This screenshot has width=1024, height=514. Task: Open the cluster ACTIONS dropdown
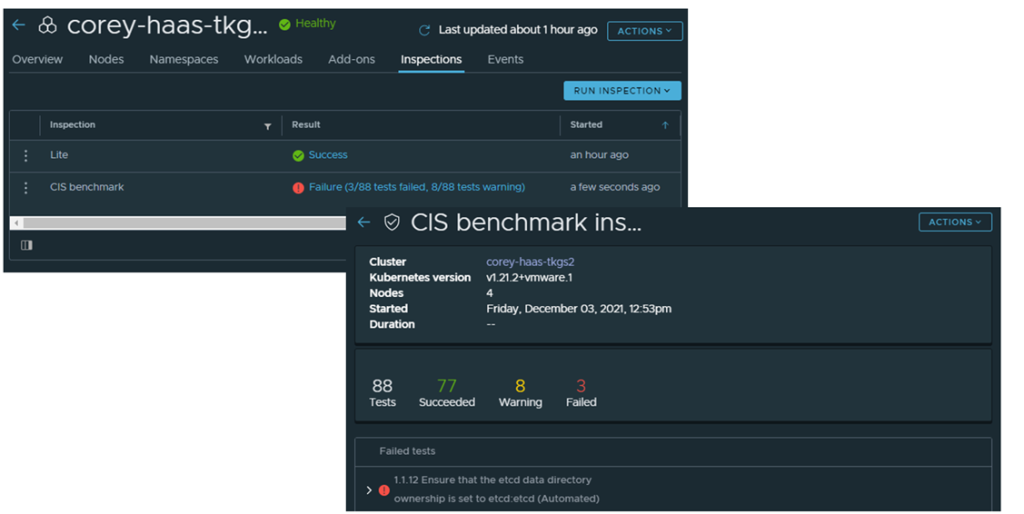(645, 31)
